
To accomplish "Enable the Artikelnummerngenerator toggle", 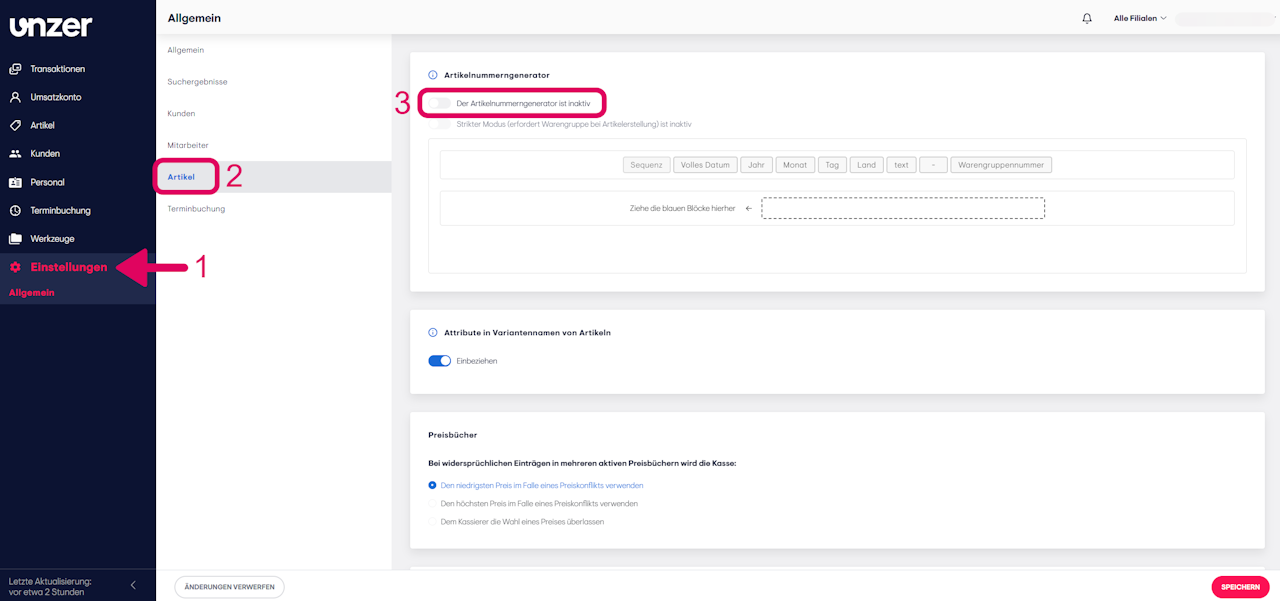I will [x=440, y=102].
